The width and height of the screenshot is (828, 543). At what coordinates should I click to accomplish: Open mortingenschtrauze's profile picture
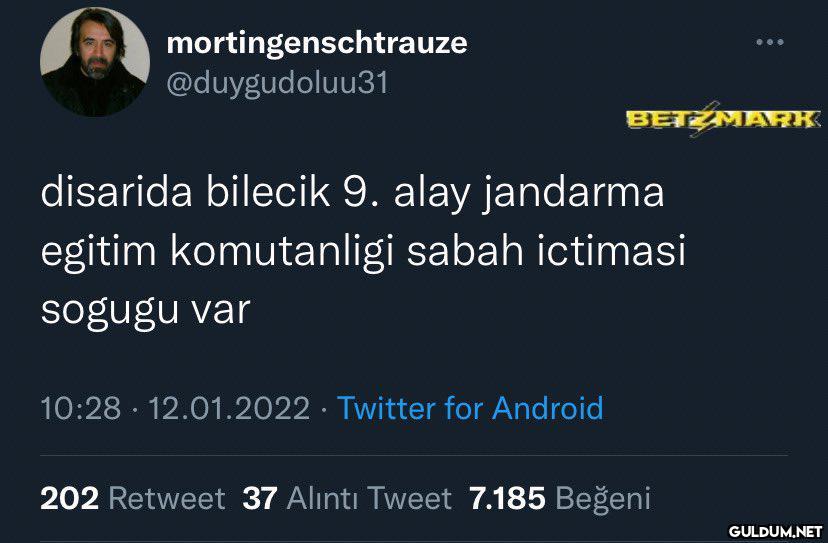pyautogui.click(x=95, y=62)
